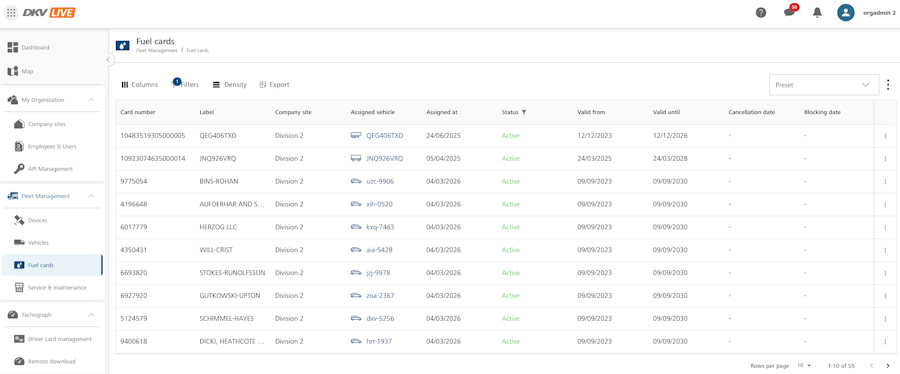Open the orgadmin 2 user avatar
Image resolution: width=900 pixels, height=374 pixels.
[x=845, y=13]
